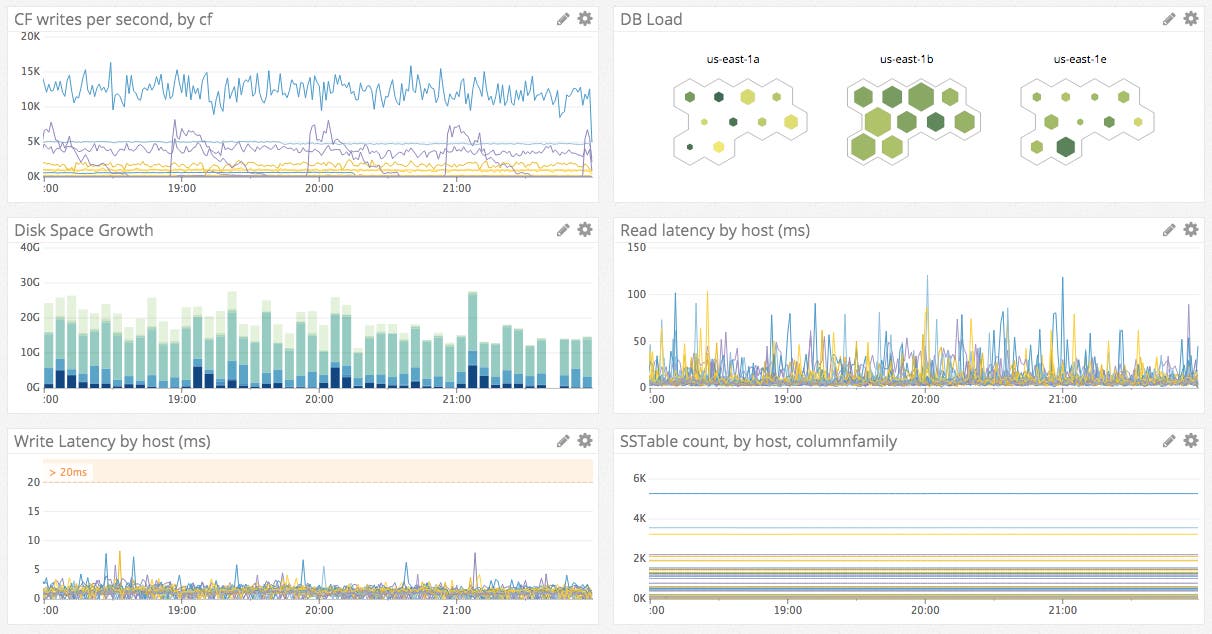Open the gear menu on Write Latency panel
This screenshot has height=634, width=1212.
pyautogui.click(x=585, y=440)
